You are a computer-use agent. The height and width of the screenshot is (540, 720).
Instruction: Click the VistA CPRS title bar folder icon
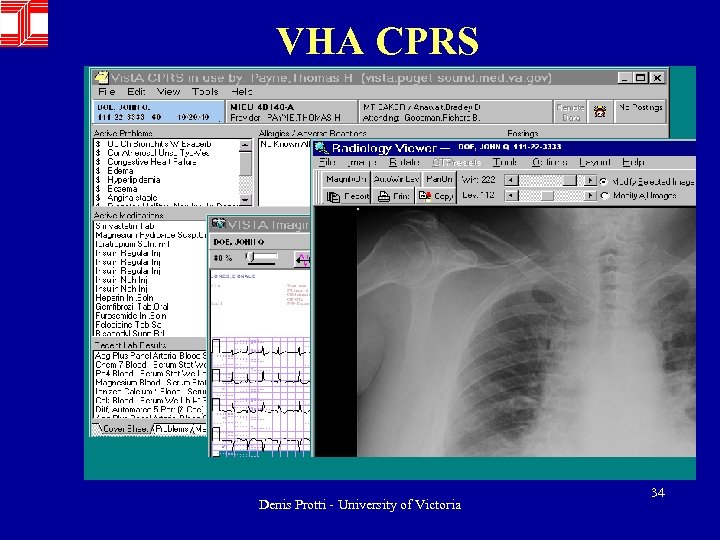click(101, 78)
